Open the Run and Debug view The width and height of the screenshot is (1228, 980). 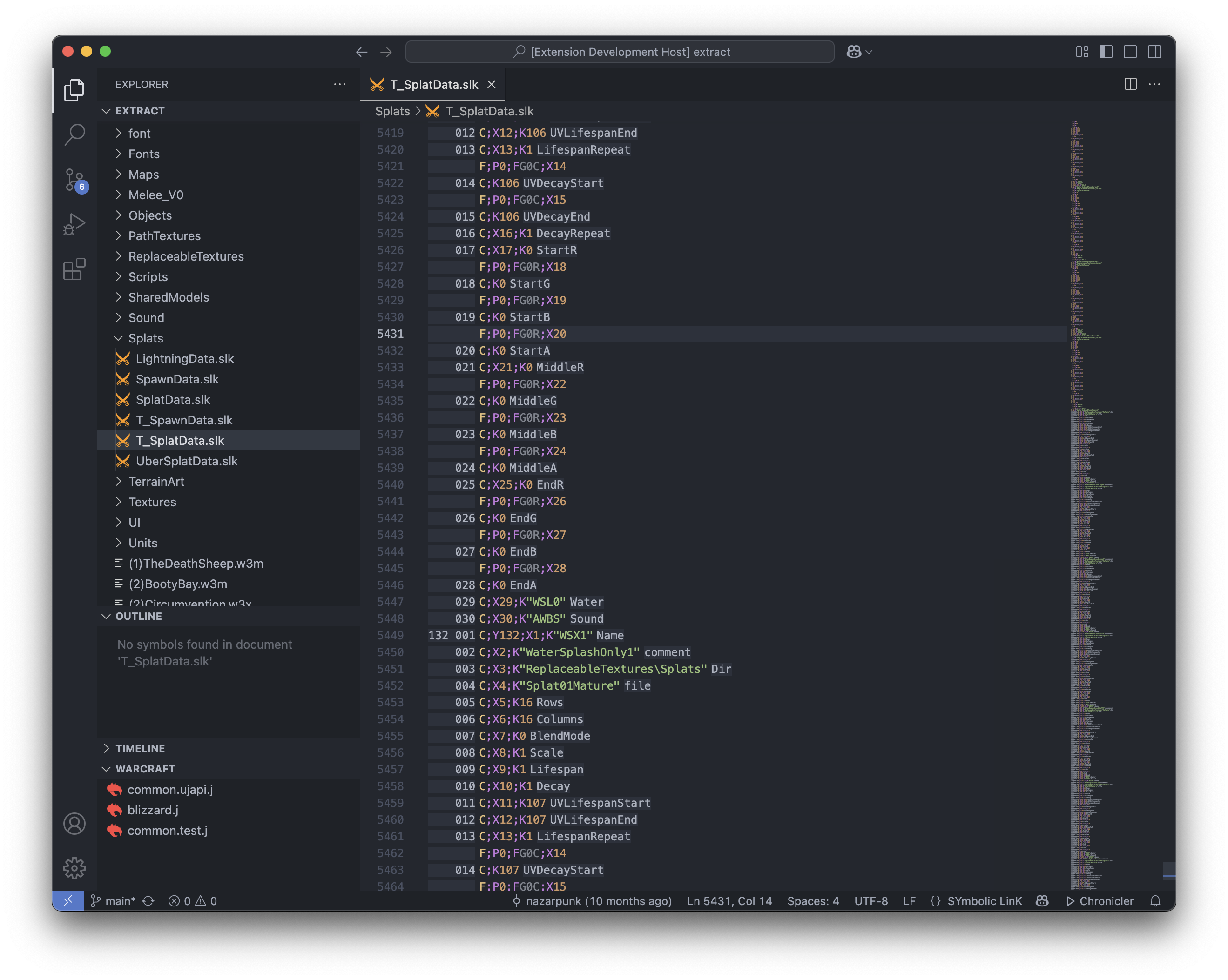pos(74,224)
